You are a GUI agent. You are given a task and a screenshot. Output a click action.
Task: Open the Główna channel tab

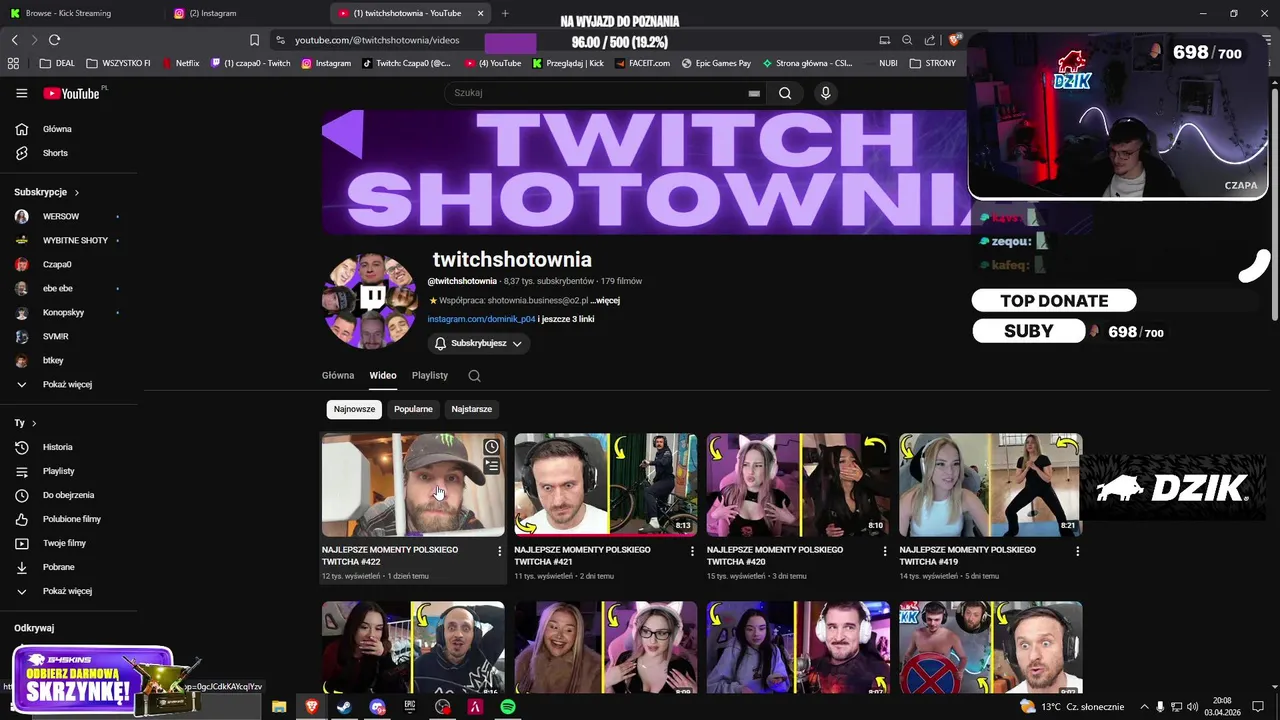pyautogui.click(x=338, y=375)
